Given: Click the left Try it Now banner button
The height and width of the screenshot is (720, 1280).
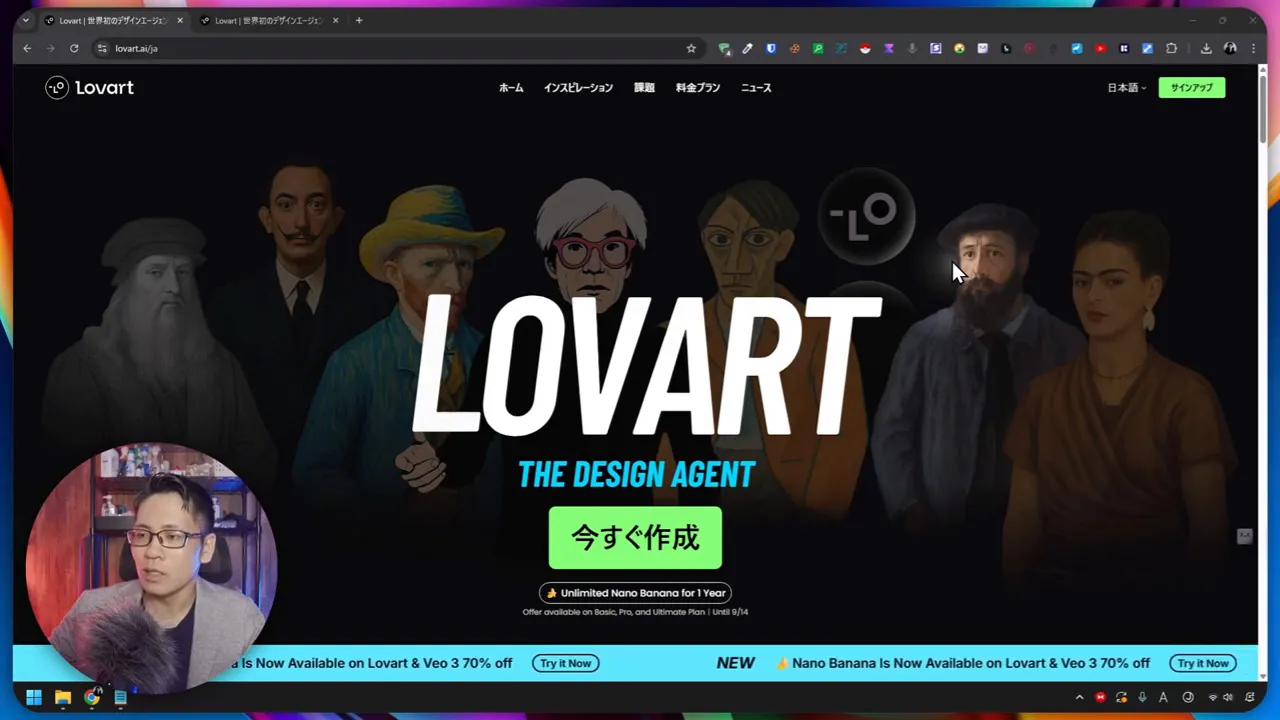Looking at the screenshot, I should [566, 663].
